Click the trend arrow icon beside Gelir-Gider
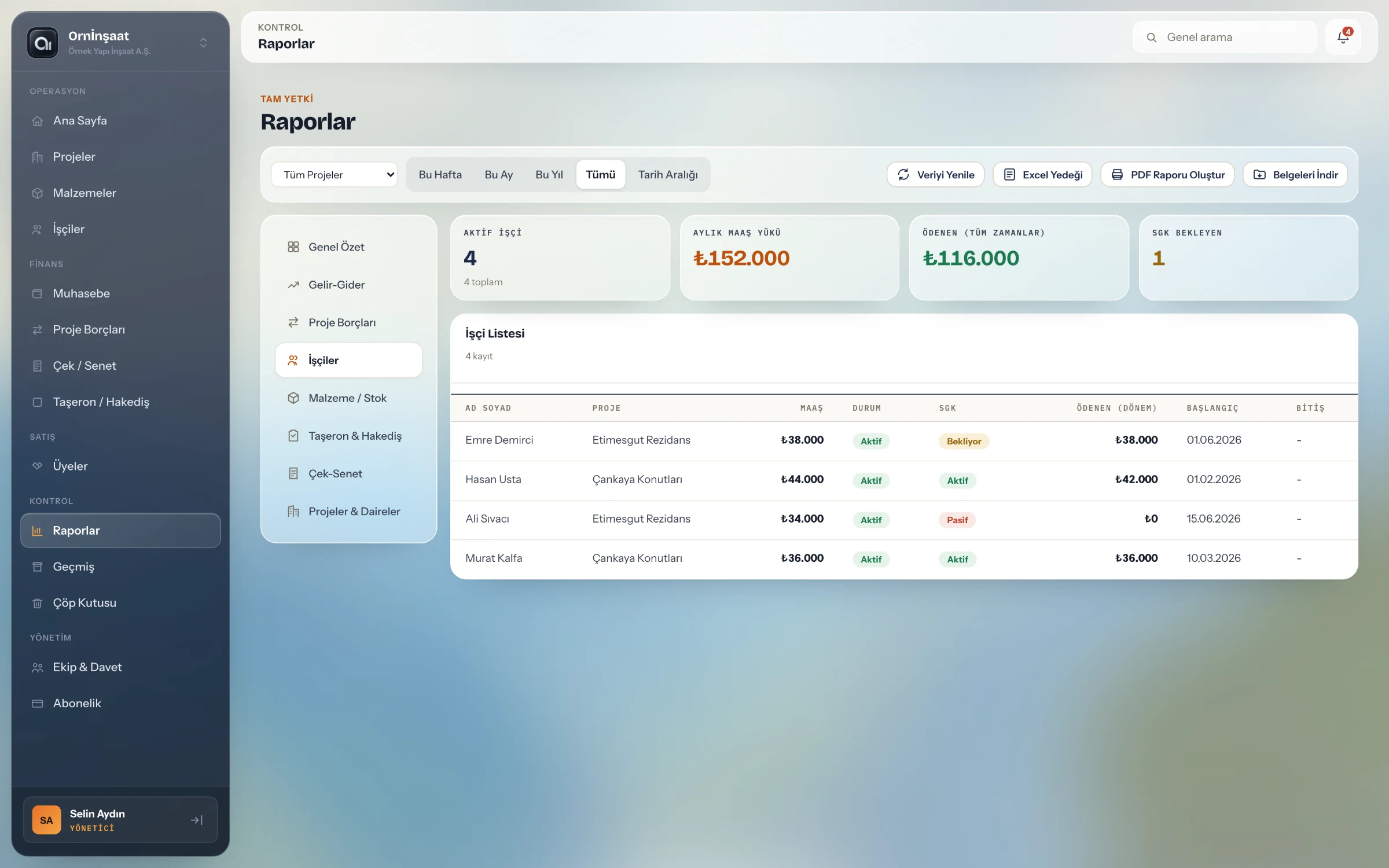This screenshot has height=868, width=1389. 293,285
